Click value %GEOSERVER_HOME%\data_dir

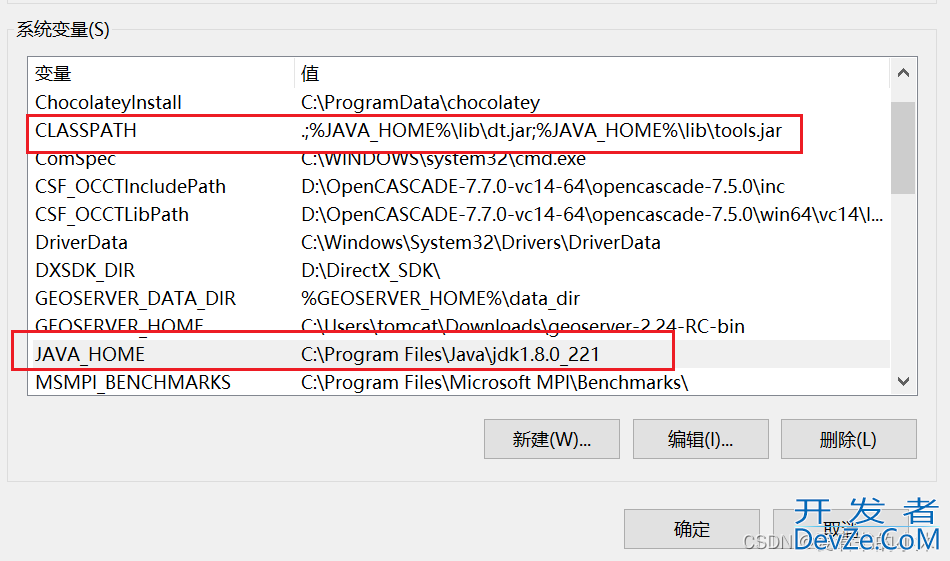pos(440,298)
